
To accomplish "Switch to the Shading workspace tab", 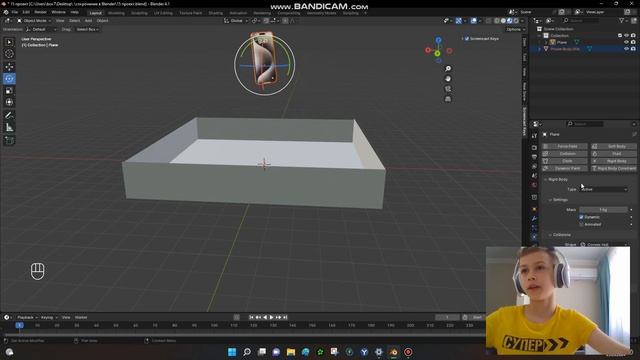I will (x=216, y=13).
